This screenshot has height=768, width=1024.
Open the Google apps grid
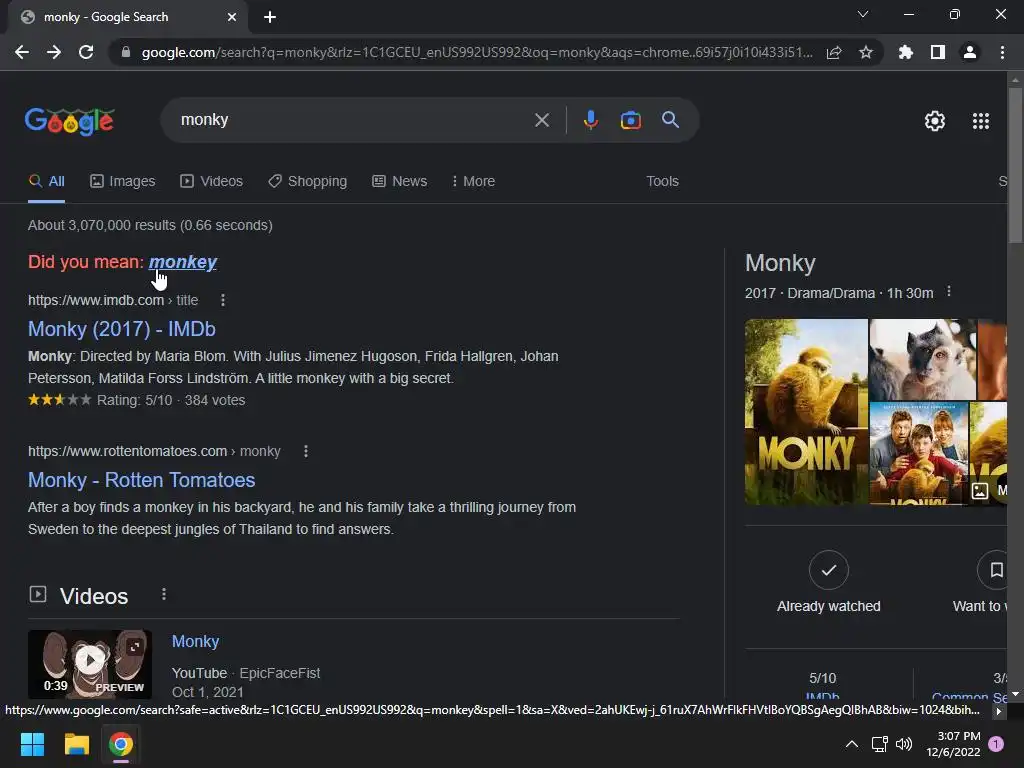tap(981, 121)
